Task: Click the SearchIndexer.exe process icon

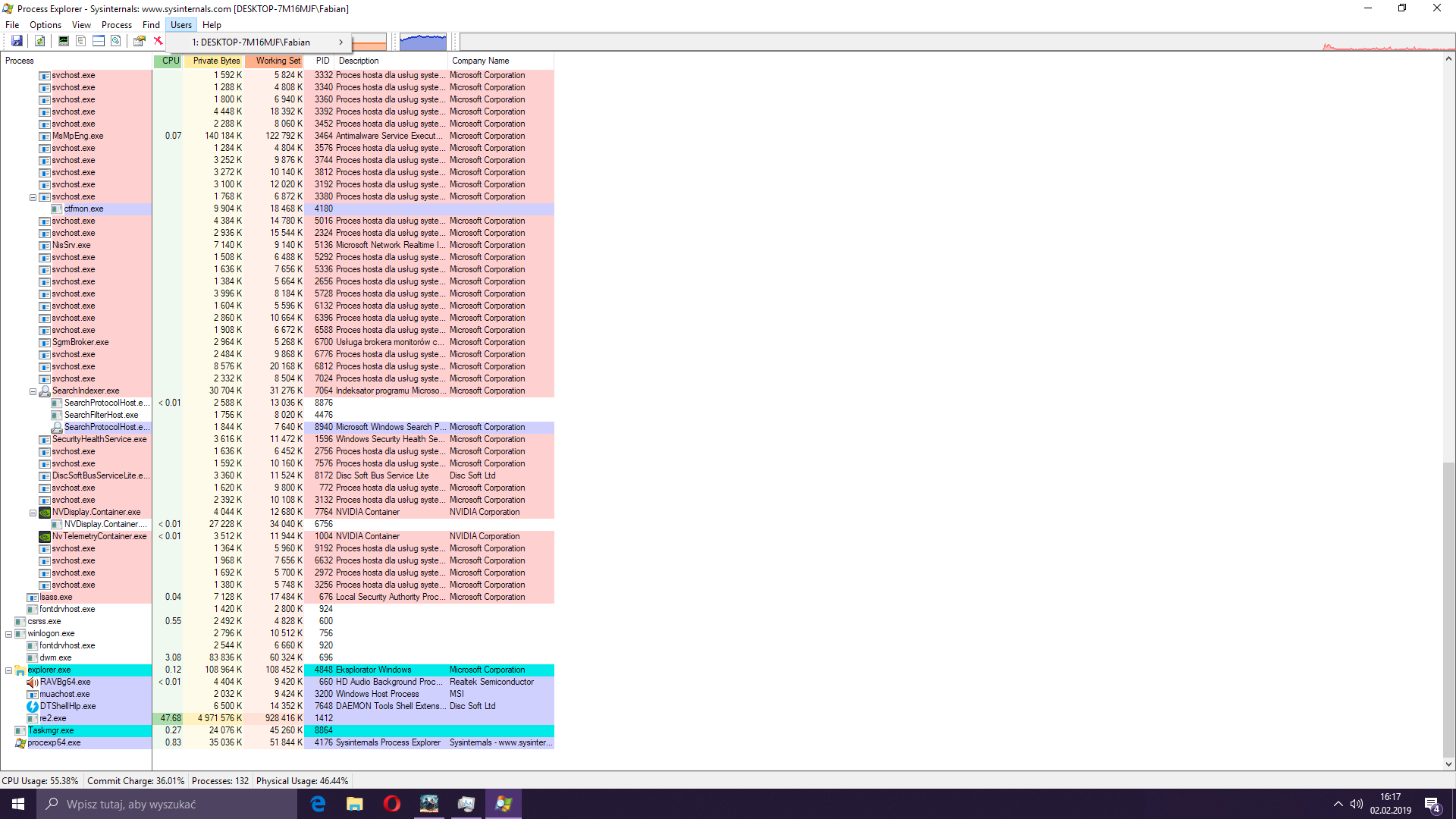Action: coord(45,391)
